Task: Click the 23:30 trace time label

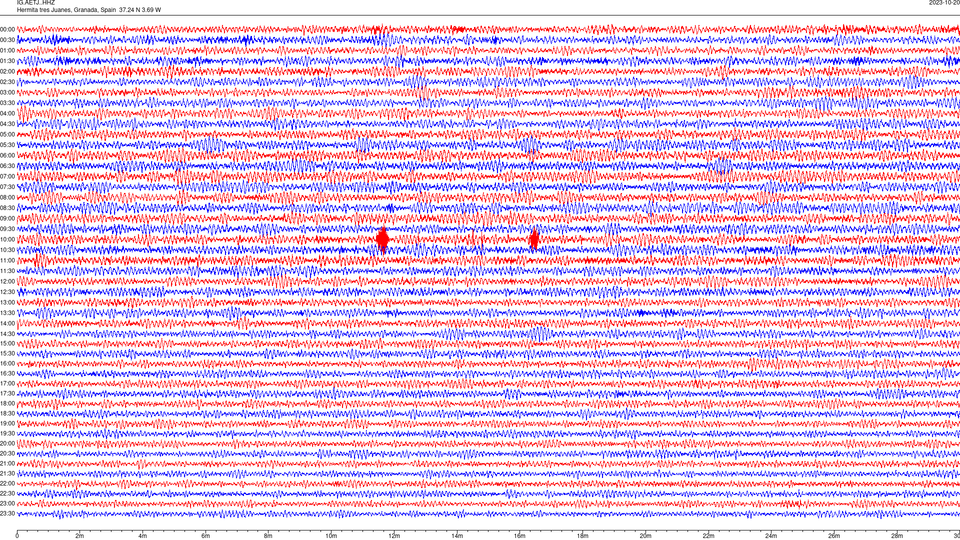Action: pos(7,514)
